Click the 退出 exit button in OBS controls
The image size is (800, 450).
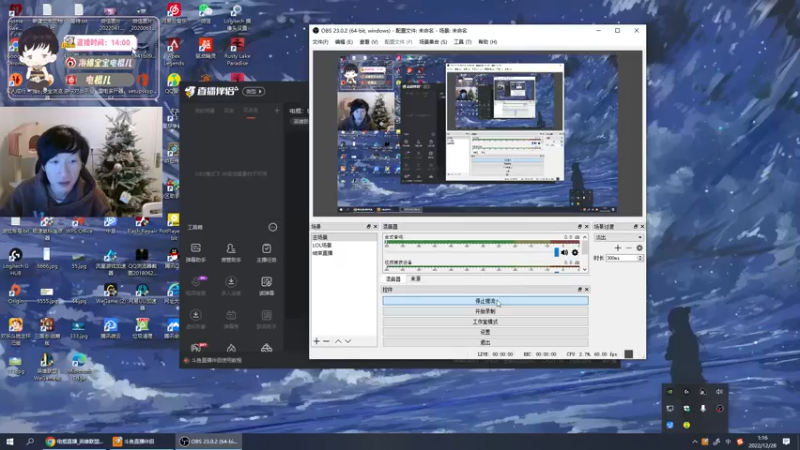[485, 342]
